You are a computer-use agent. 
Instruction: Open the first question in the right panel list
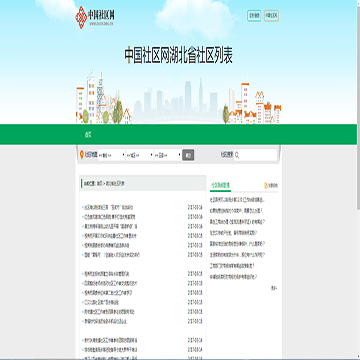237,200
